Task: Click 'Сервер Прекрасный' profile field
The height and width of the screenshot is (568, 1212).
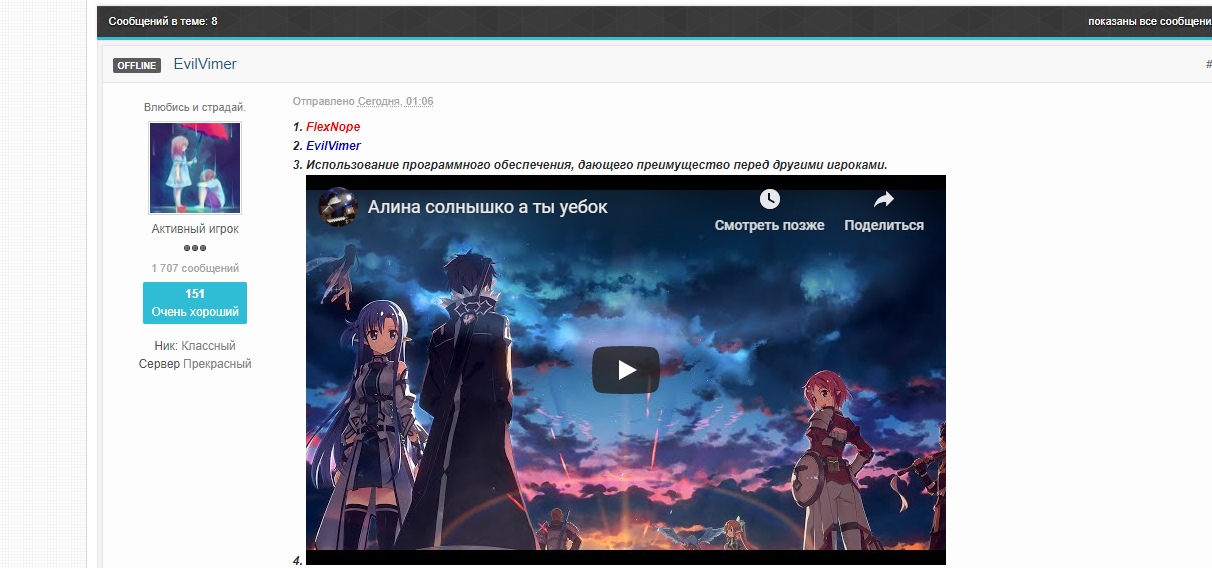Action: (195, 364)
